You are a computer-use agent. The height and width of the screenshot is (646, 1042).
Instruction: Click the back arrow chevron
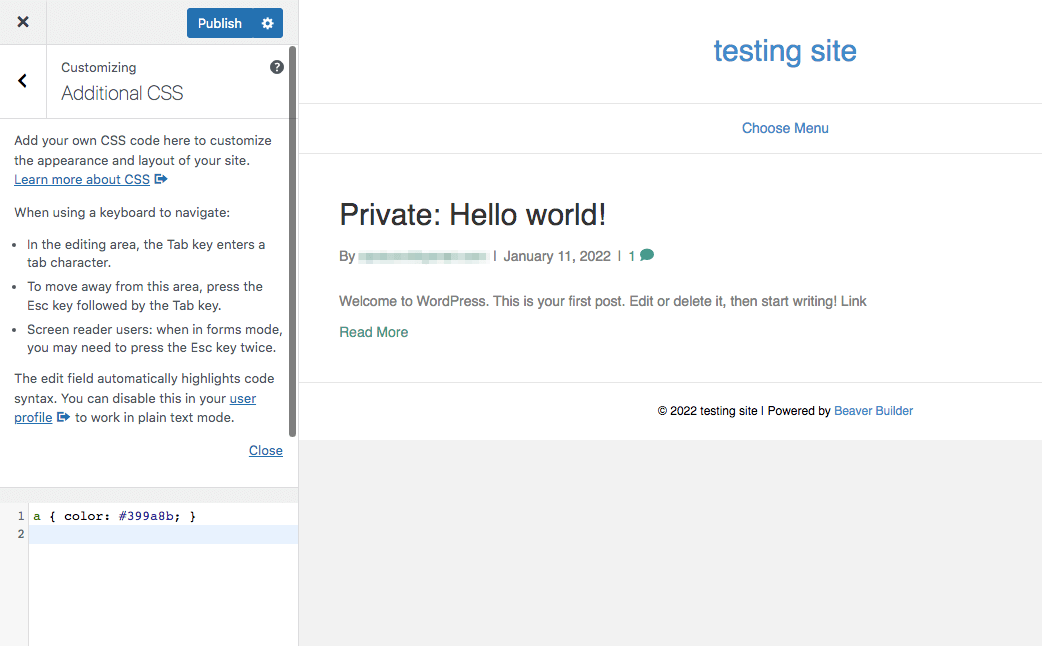[x=23, y=81]
